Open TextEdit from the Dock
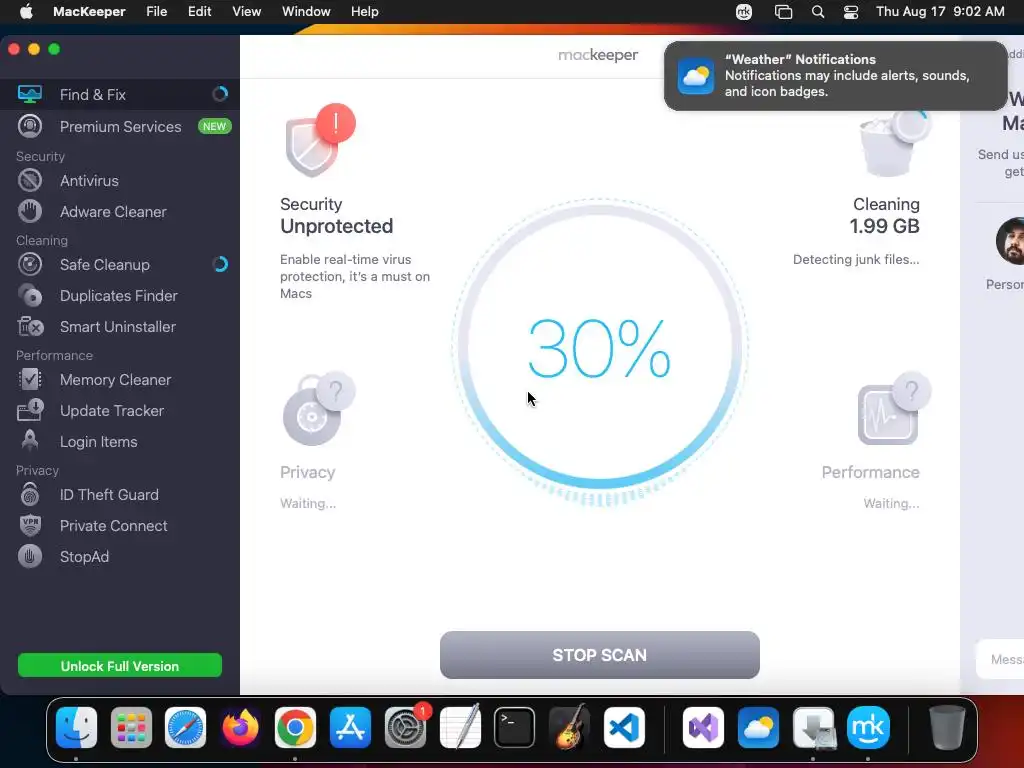This screenshot has width=1024, height=768. tap(460, 727)
